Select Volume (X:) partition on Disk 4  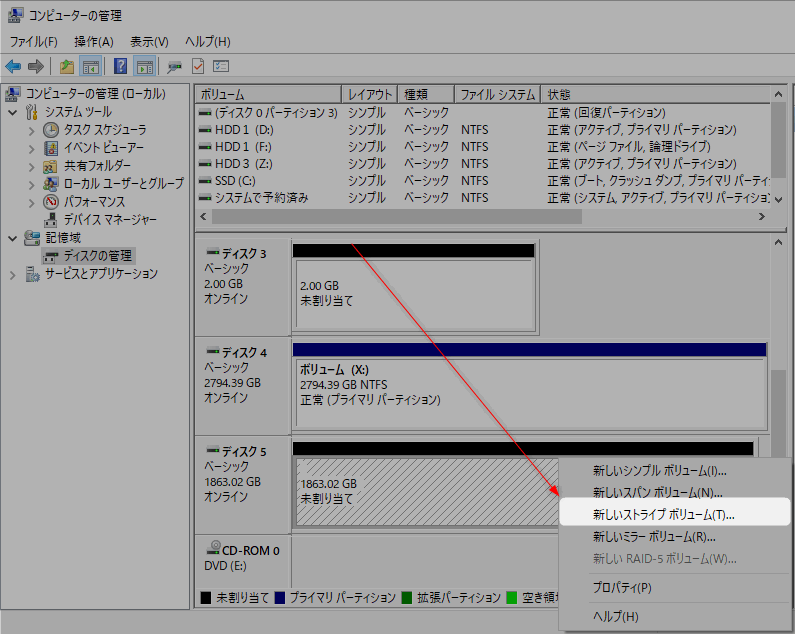click(530, 393)
